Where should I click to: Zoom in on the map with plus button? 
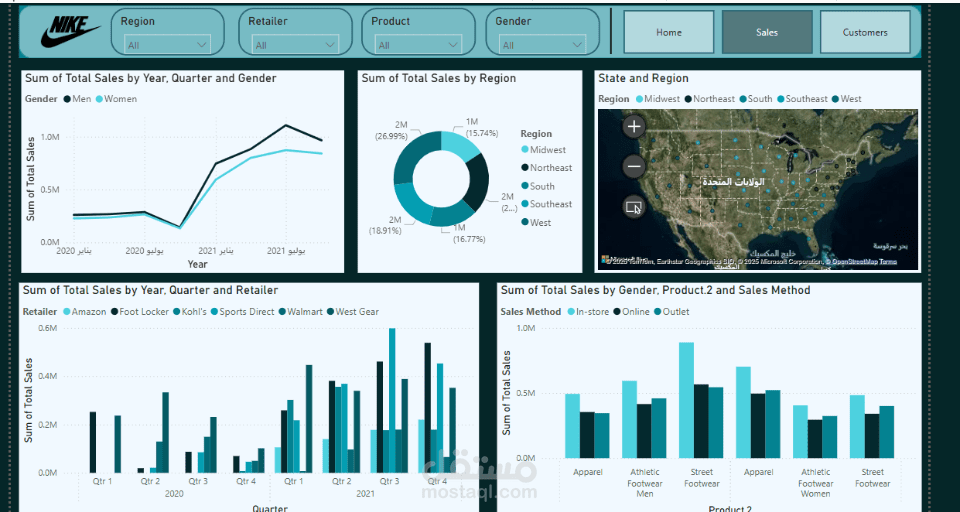click(x=634, y=127)
